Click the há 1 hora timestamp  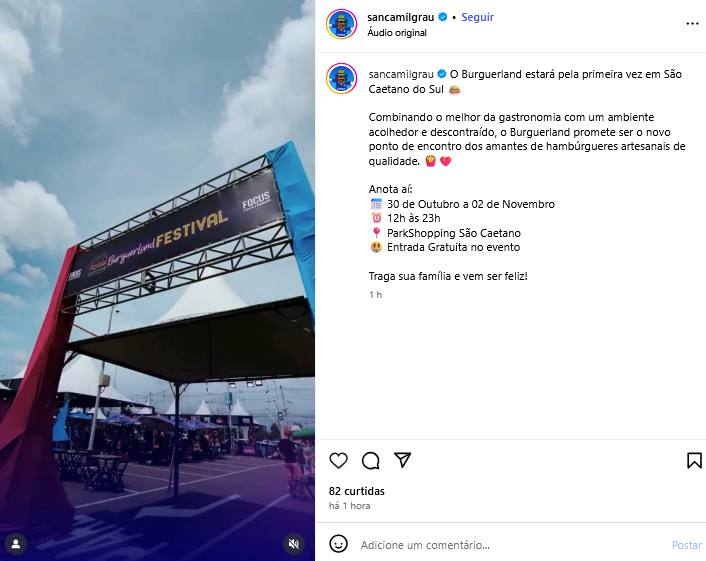click(349, 506)
